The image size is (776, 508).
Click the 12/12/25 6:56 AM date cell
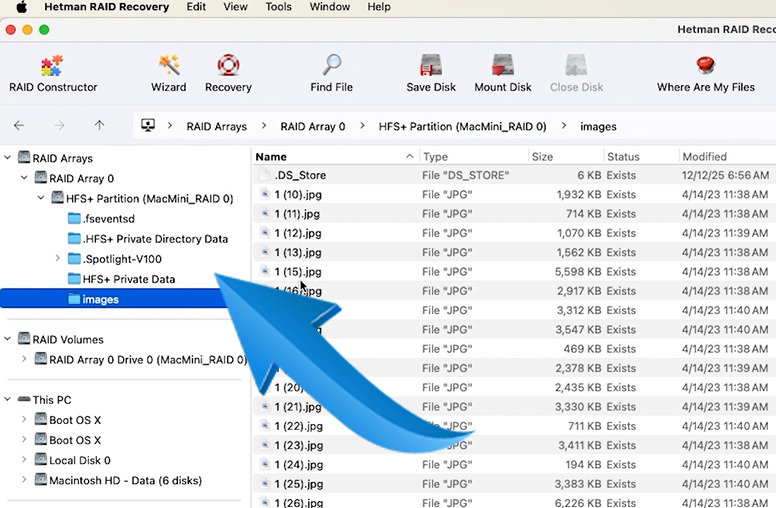tap(725, 175)
